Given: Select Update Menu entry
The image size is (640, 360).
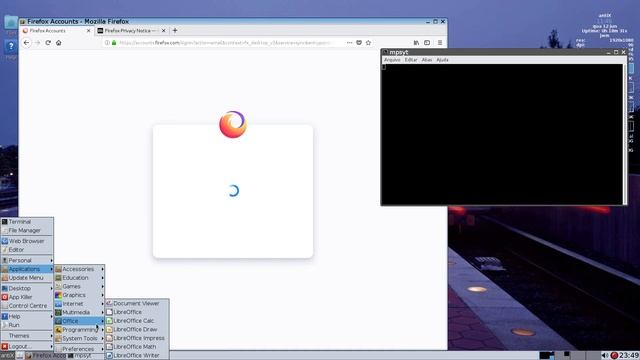Looking at the screenshot, I should pyautogui.click(x=27, y=278).
